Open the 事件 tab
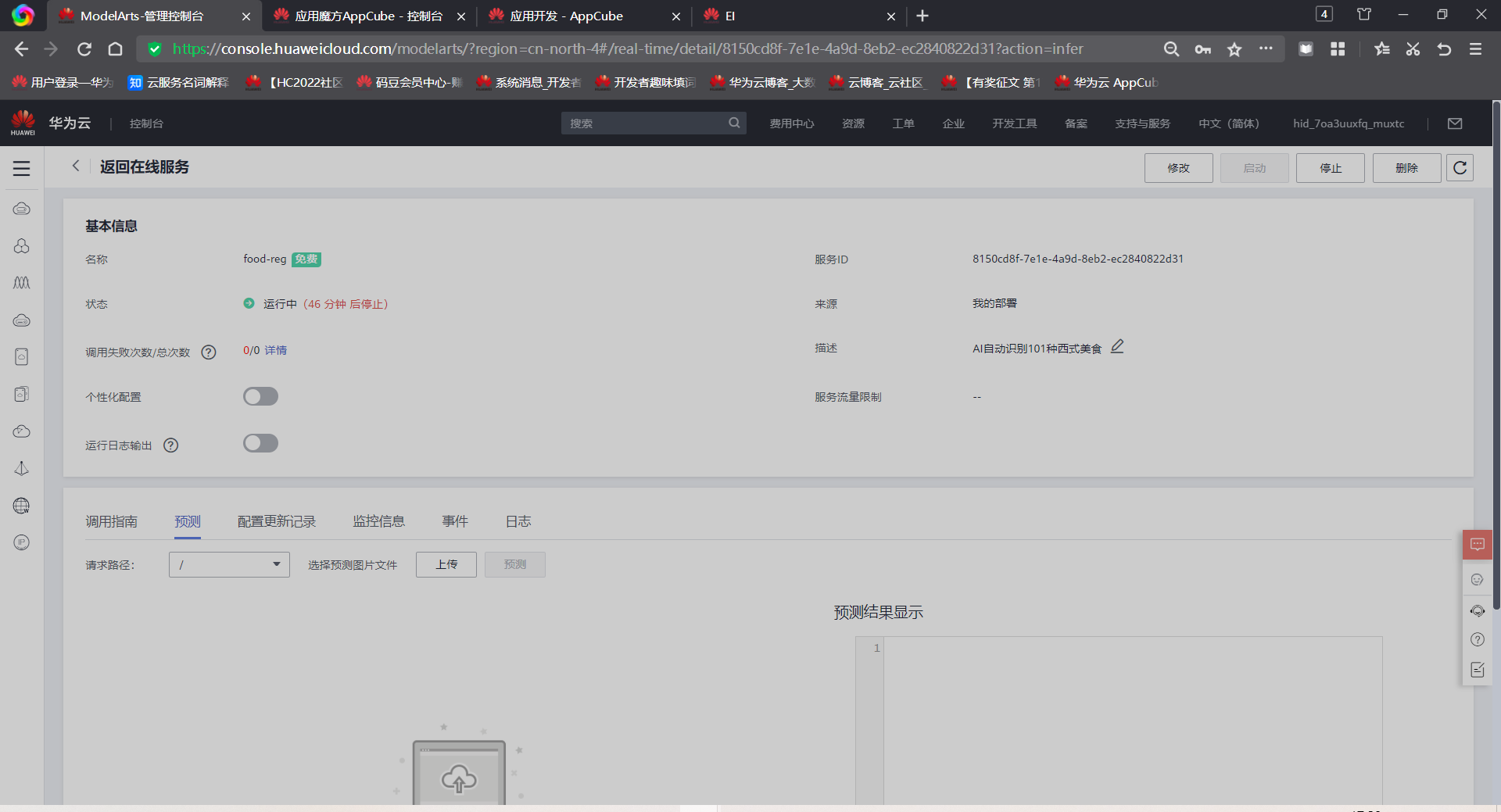 455,521
